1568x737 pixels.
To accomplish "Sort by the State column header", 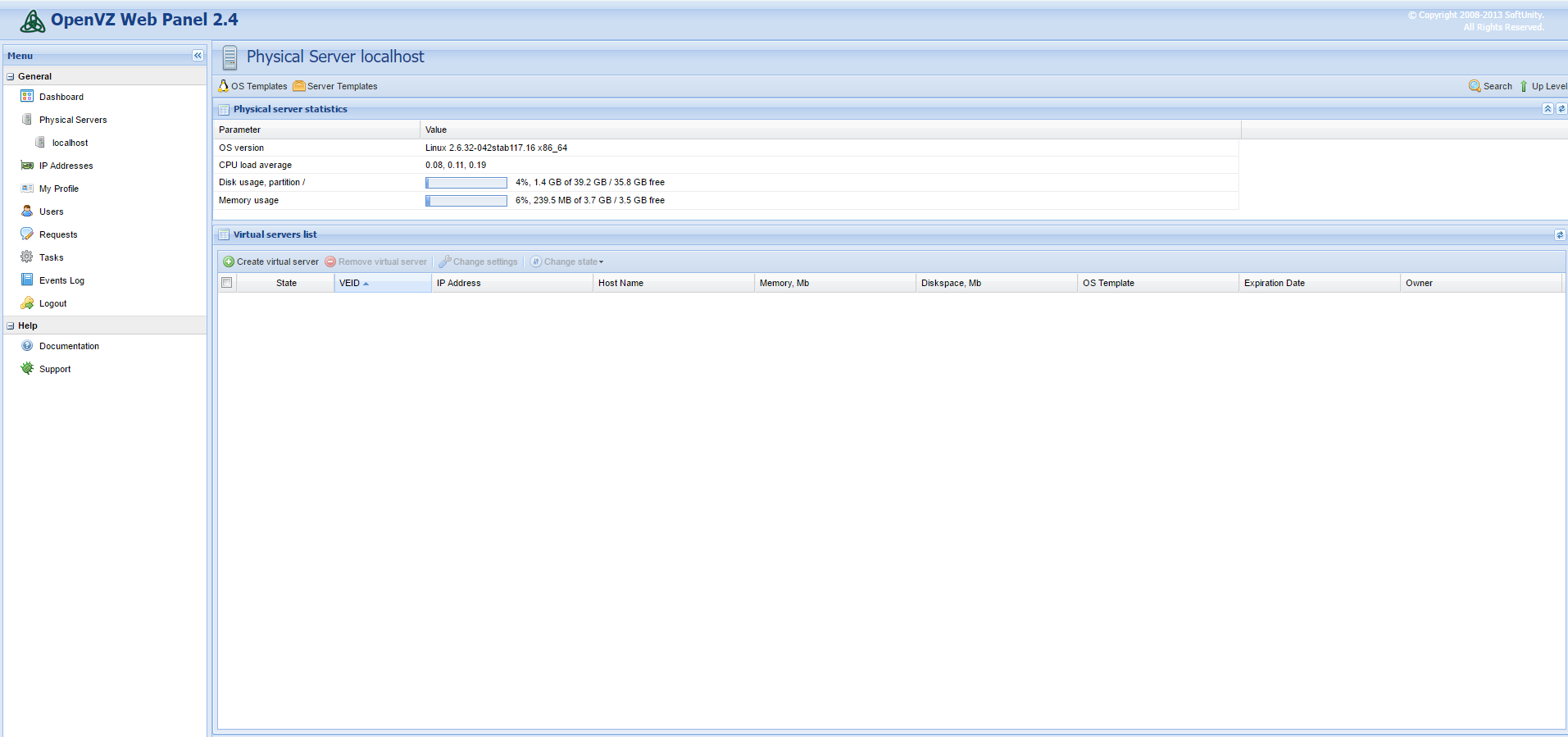I will pyautogui.click(x=286, y=283).
